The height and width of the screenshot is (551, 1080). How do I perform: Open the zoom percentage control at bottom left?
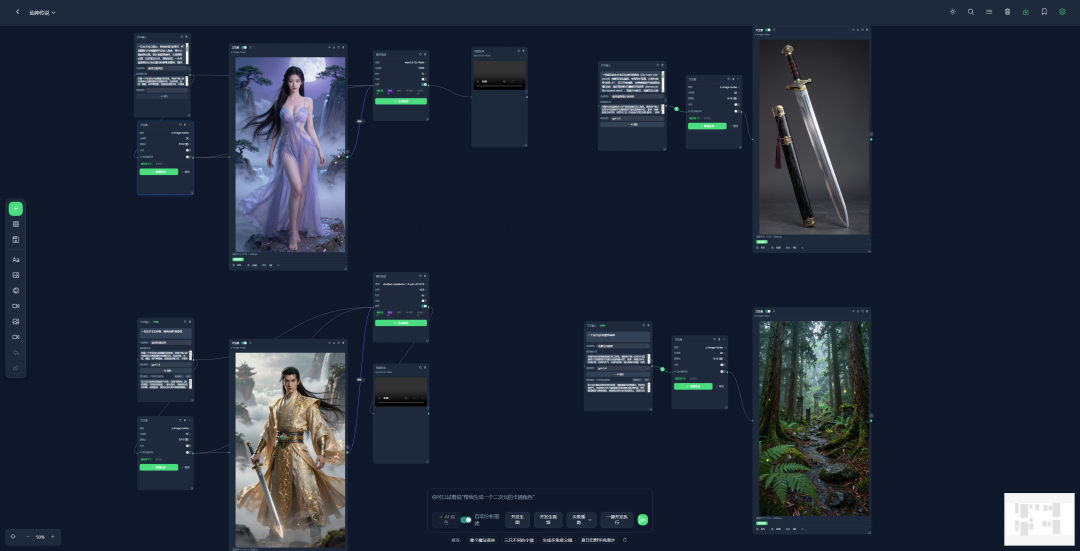pos(40,537)
